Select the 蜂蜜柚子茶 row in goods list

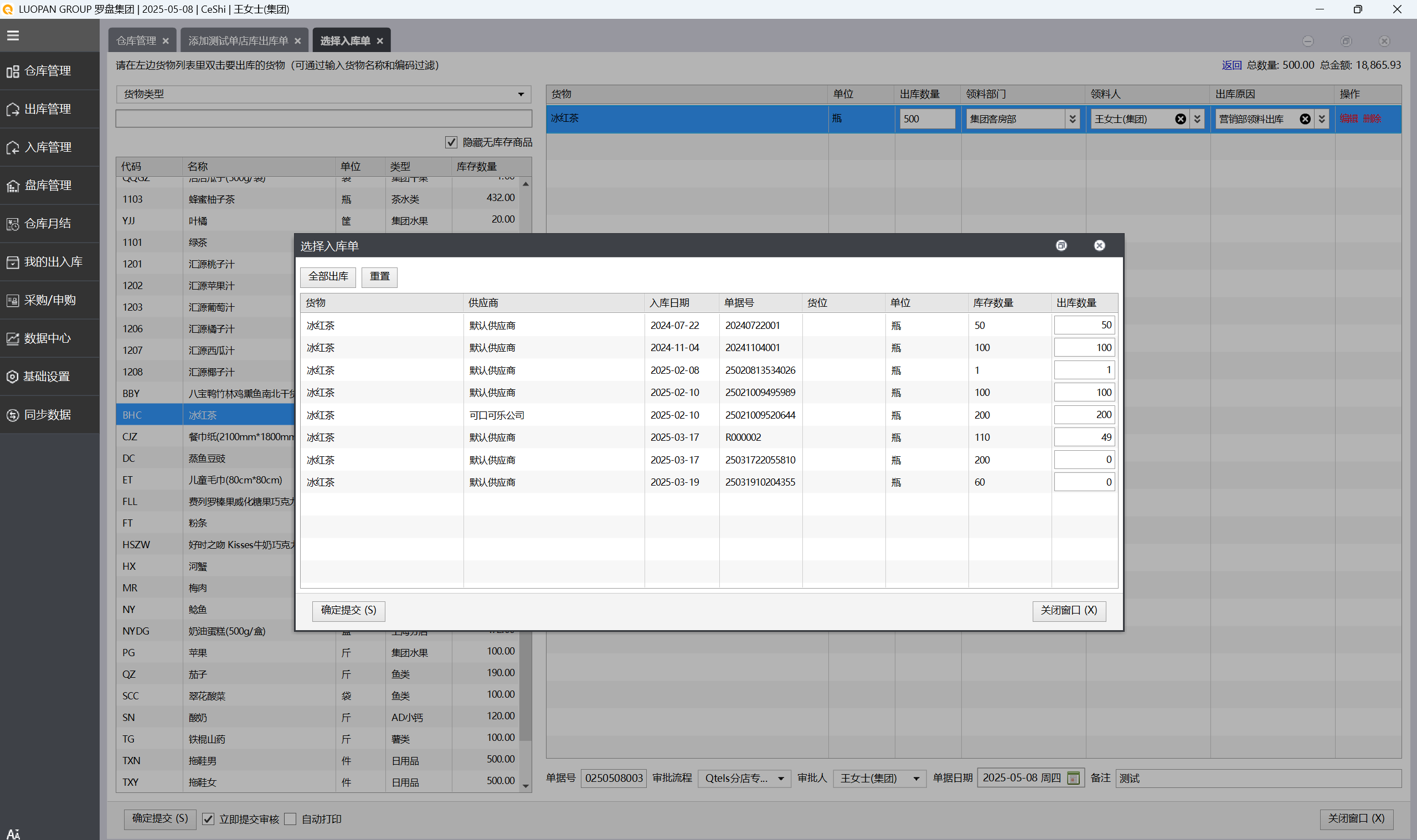click(x=318, y=199)
